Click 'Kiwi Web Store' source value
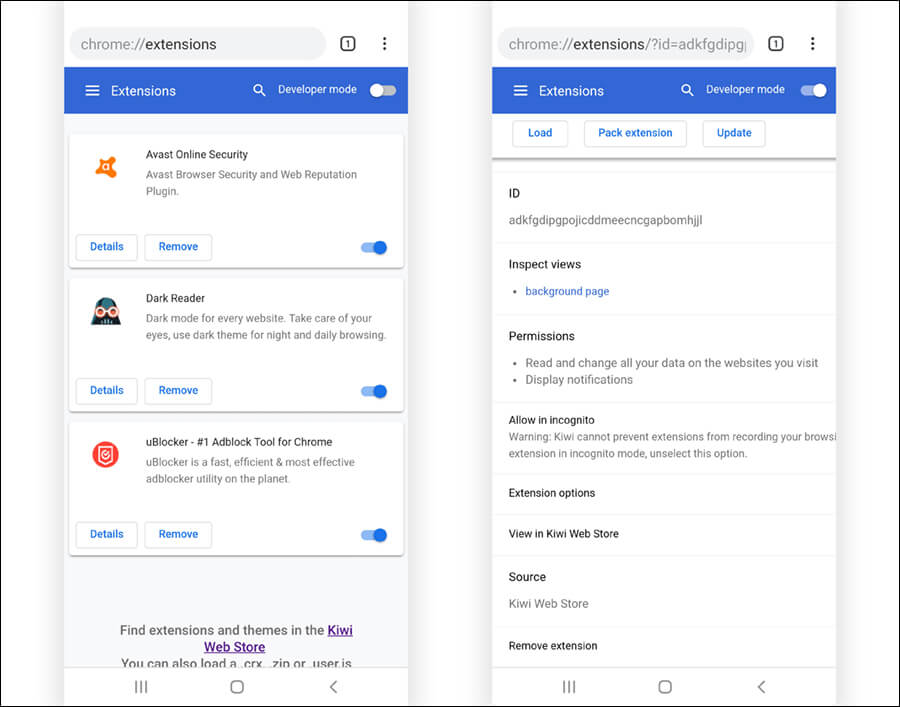Screen dimensions: 900x707 point(548,604)
